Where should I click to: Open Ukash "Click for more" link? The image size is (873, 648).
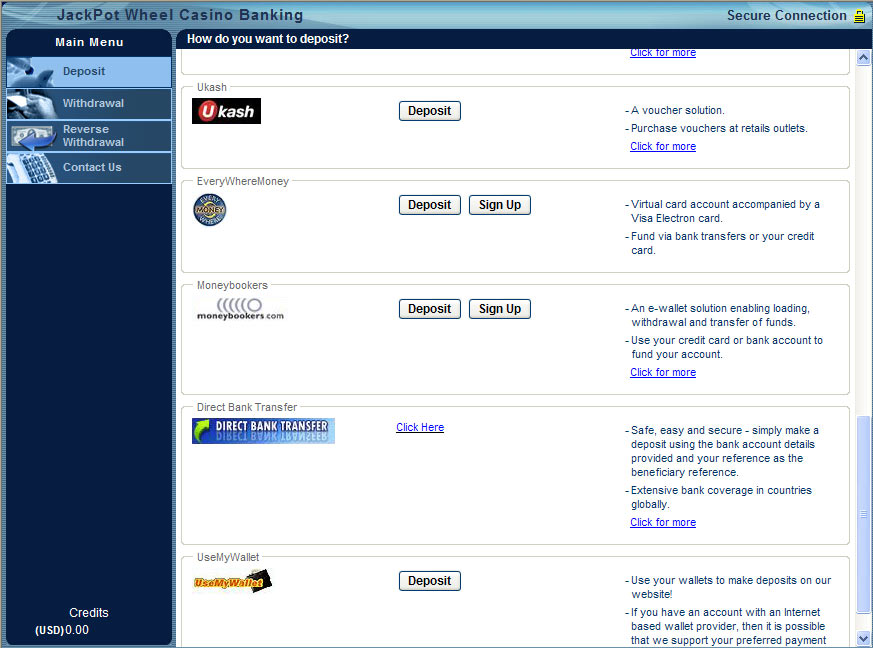(x=663, y=147)
